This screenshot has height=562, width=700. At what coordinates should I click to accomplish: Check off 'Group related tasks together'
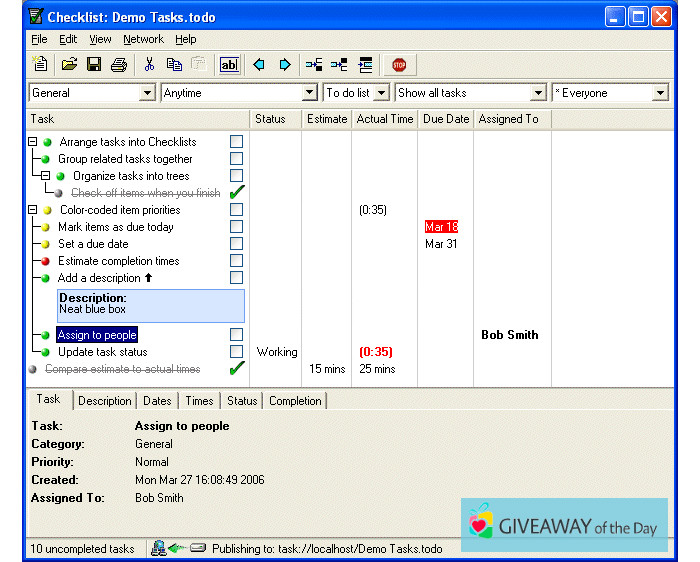point(236,158)
